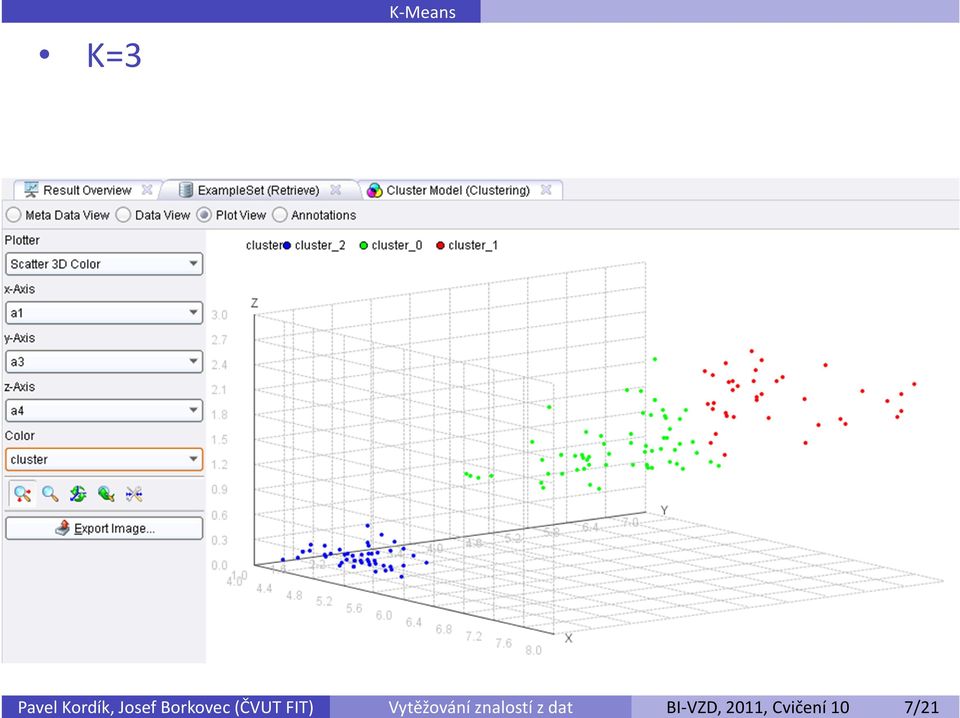960x718 pixels.
Task: Switch to the ExampleSet (Retrieve) tab
Action: [258, 190]
